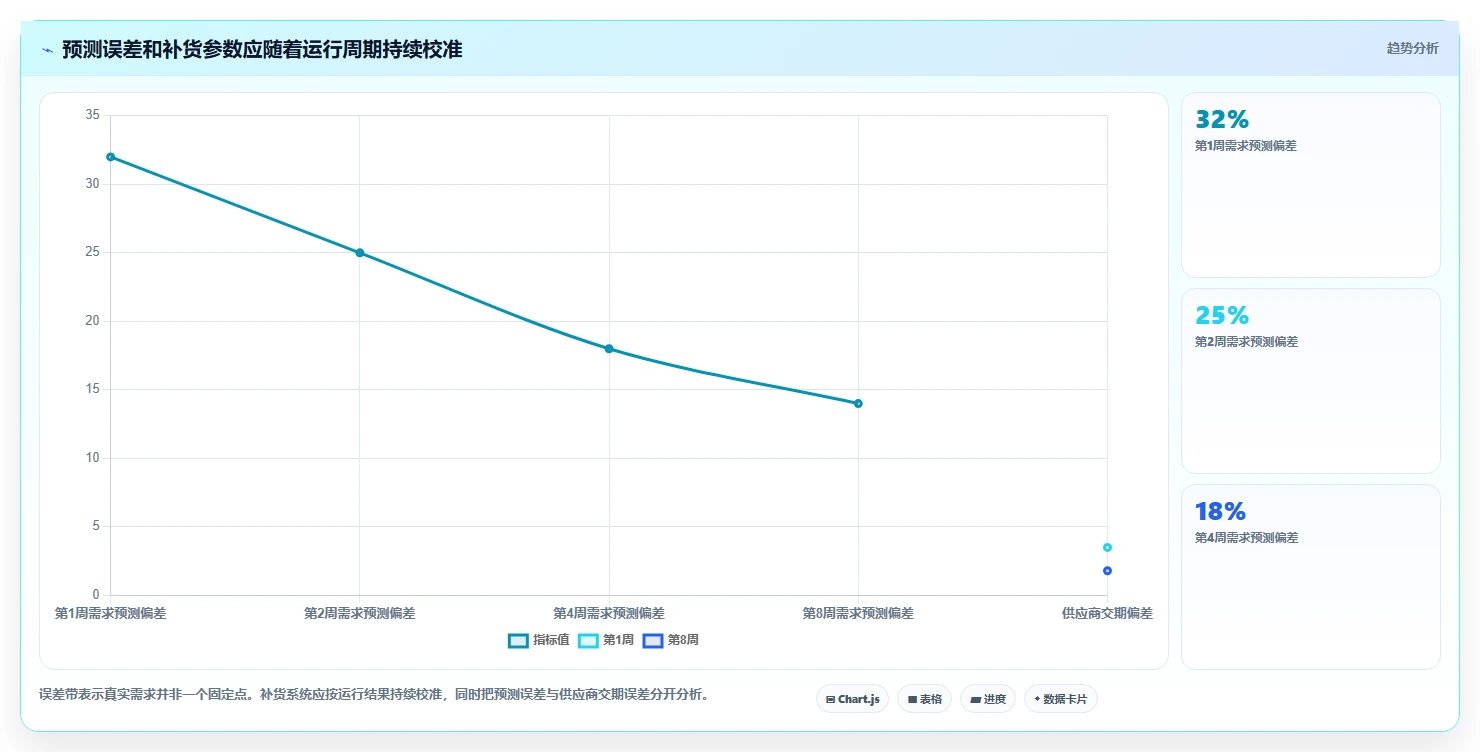
Task: Click the icon inside 进度 chip
Action: point(975,700)
